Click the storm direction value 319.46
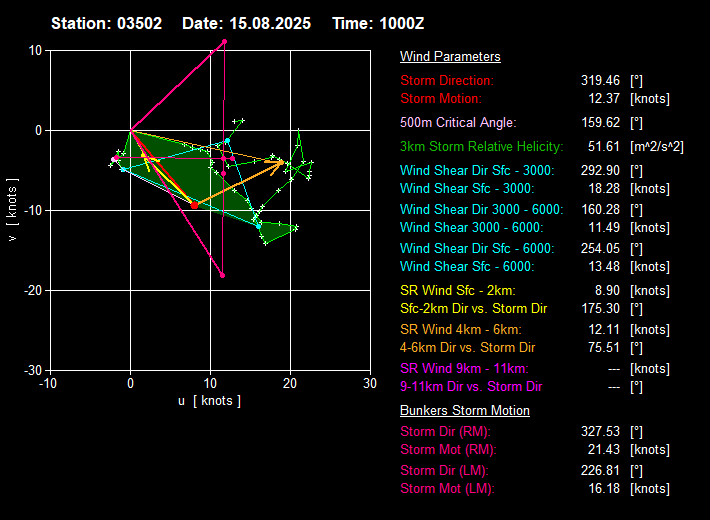The height and width of the screenshot is (520, 710). (600, 81)
